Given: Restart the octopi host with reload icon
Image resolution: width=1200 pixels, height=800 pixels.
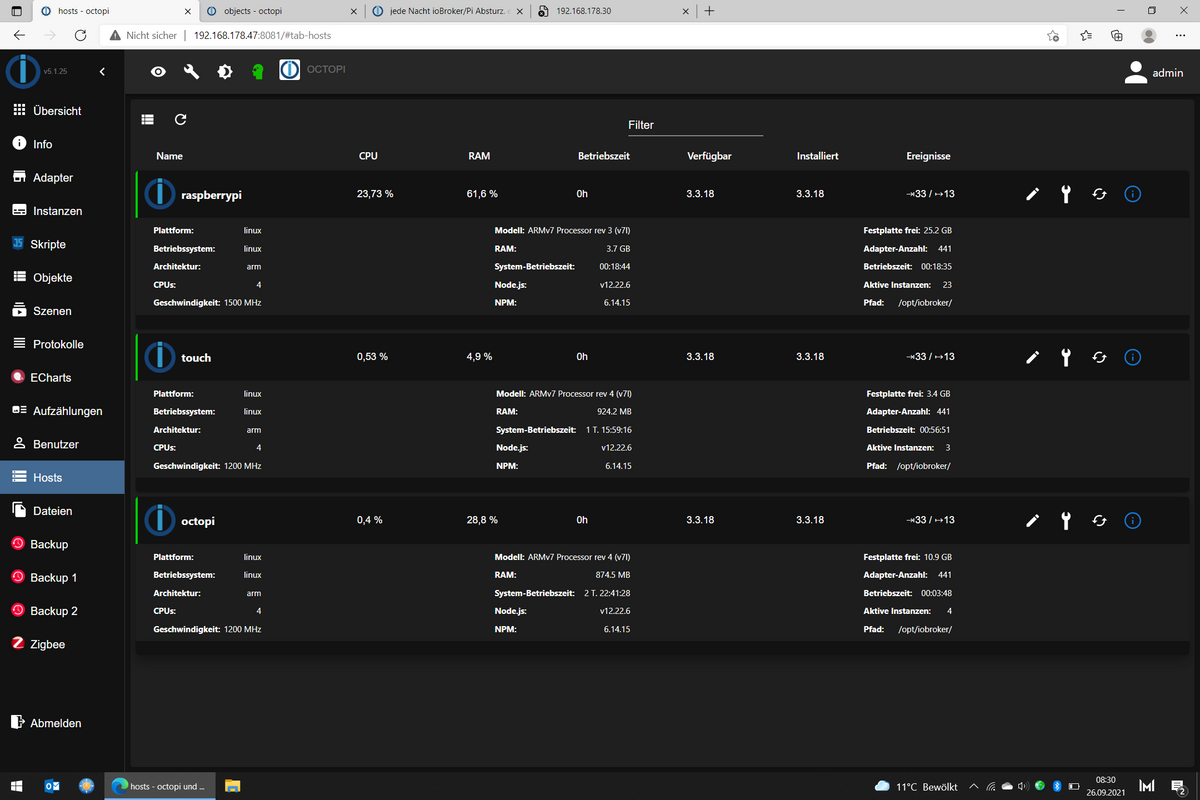Looking at the screenshot, I should click(x=1099, y=520).
